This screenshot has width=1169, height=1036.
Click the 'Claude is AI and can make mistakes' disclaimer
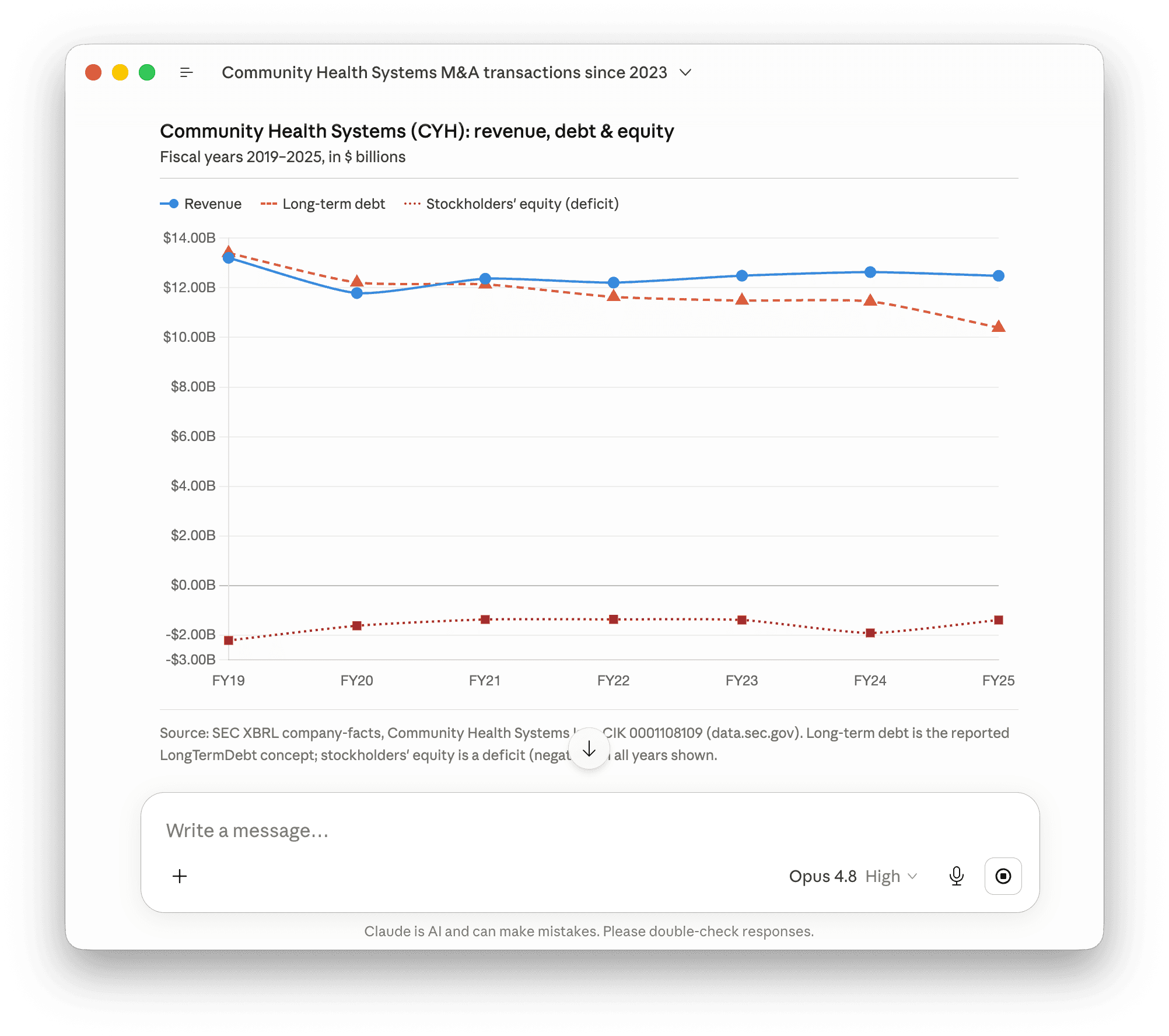pos(589,932)
